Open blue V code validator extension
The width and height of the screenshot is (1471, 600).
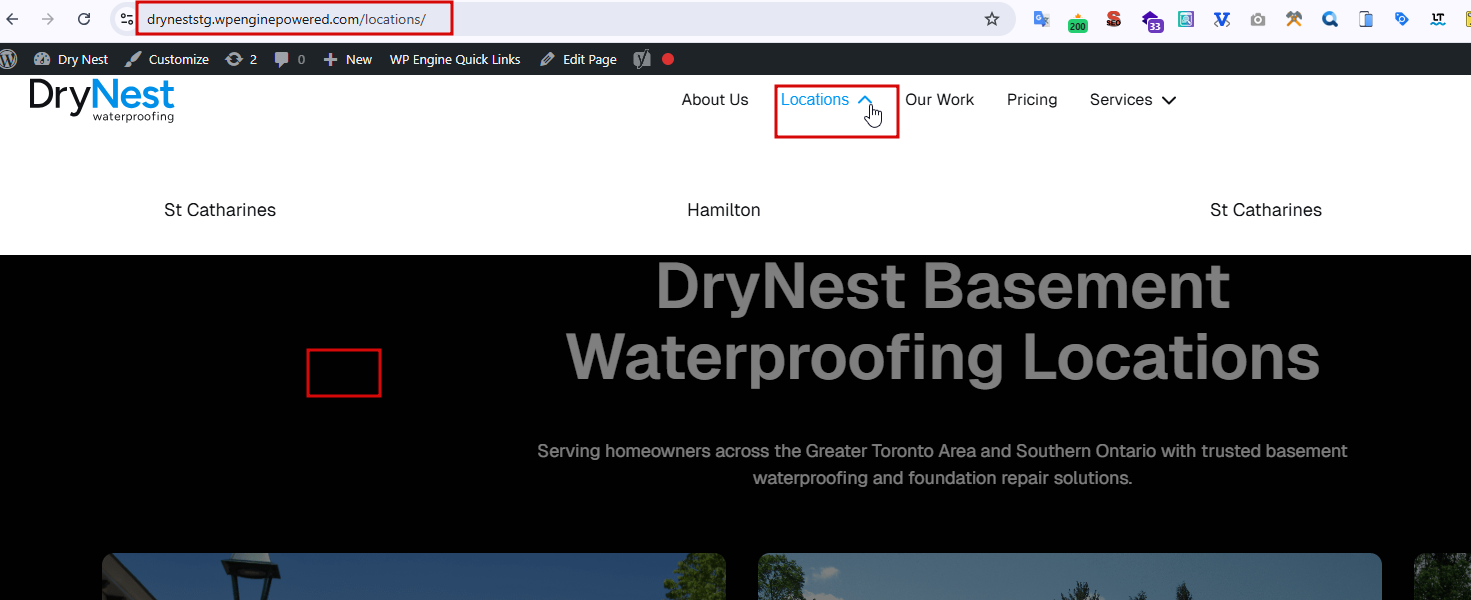click(x=1222, y=19)
